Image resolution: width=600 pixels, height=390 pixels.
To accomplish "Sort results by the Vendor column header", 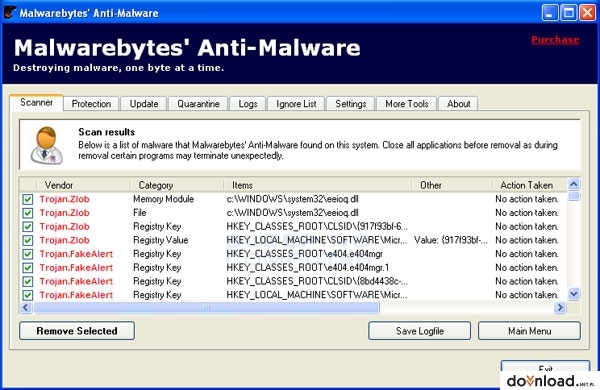I will 83,185.
